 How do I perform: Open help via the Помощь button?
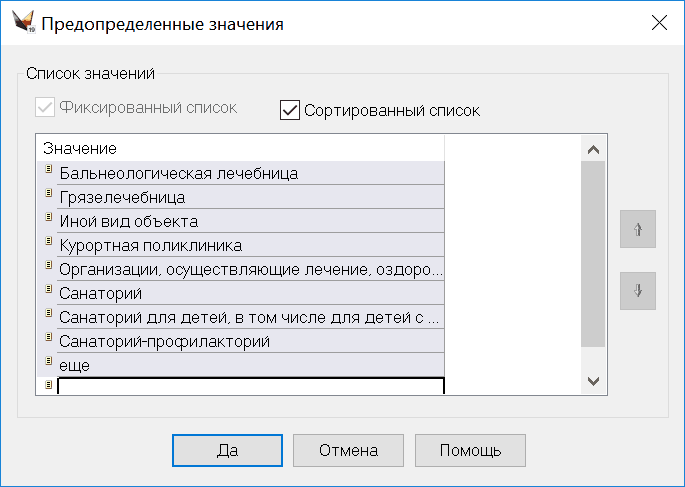point(470,450)
